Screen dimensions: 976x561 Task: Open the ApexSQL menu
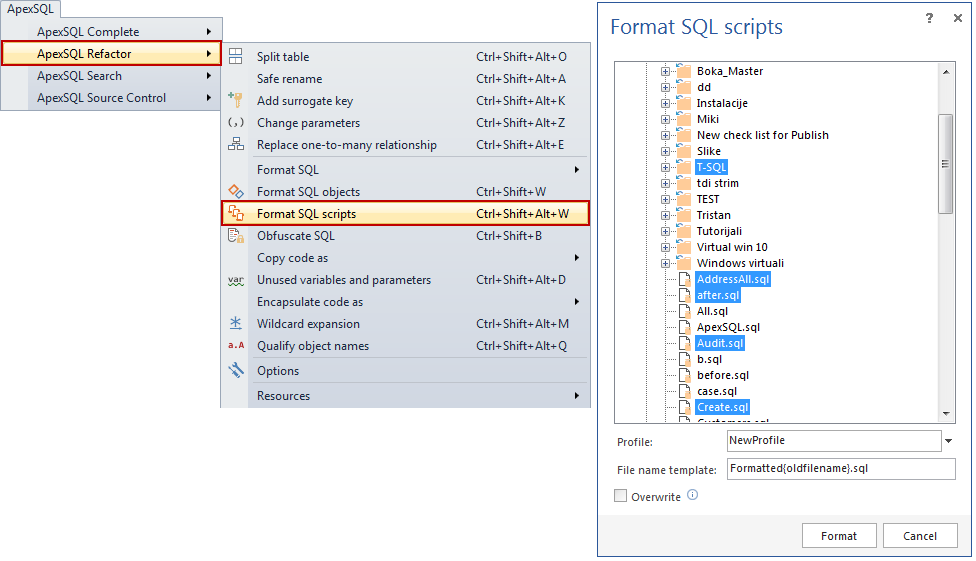pos(30,9)
